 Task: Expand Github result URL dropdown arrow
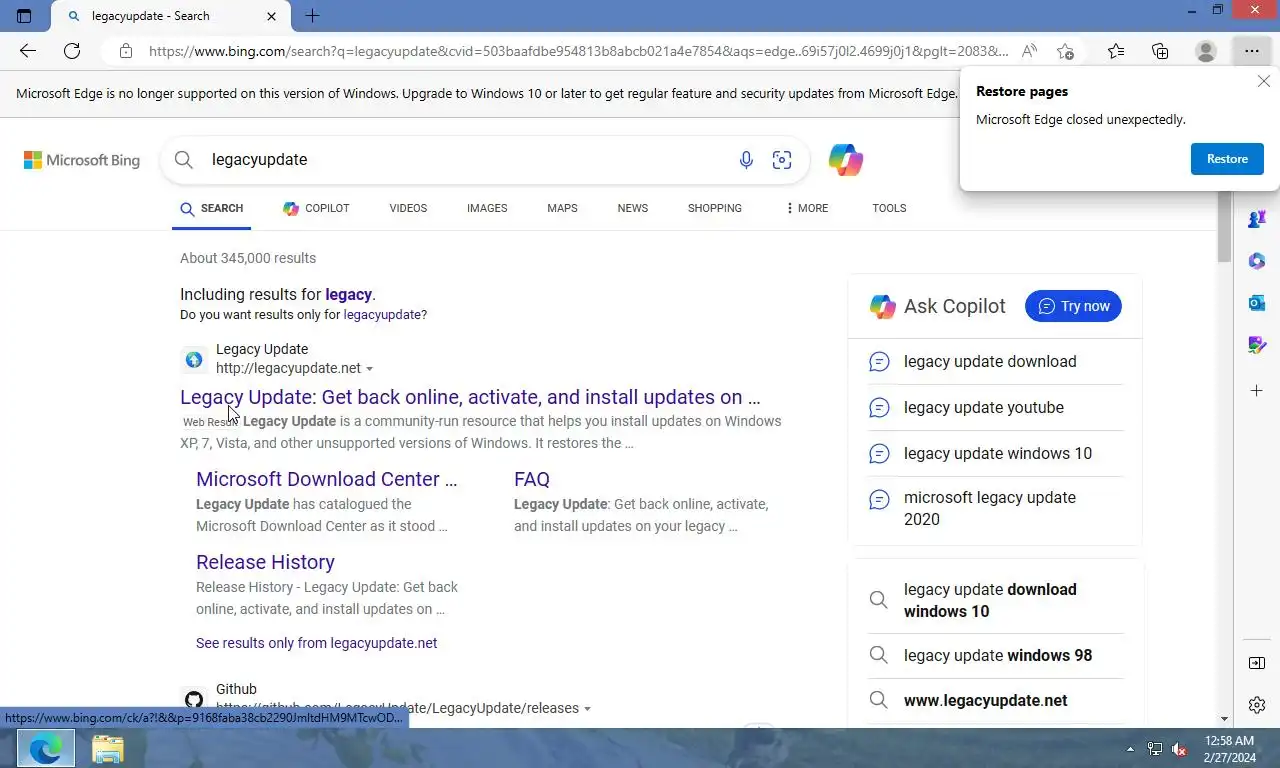[587, 709]
